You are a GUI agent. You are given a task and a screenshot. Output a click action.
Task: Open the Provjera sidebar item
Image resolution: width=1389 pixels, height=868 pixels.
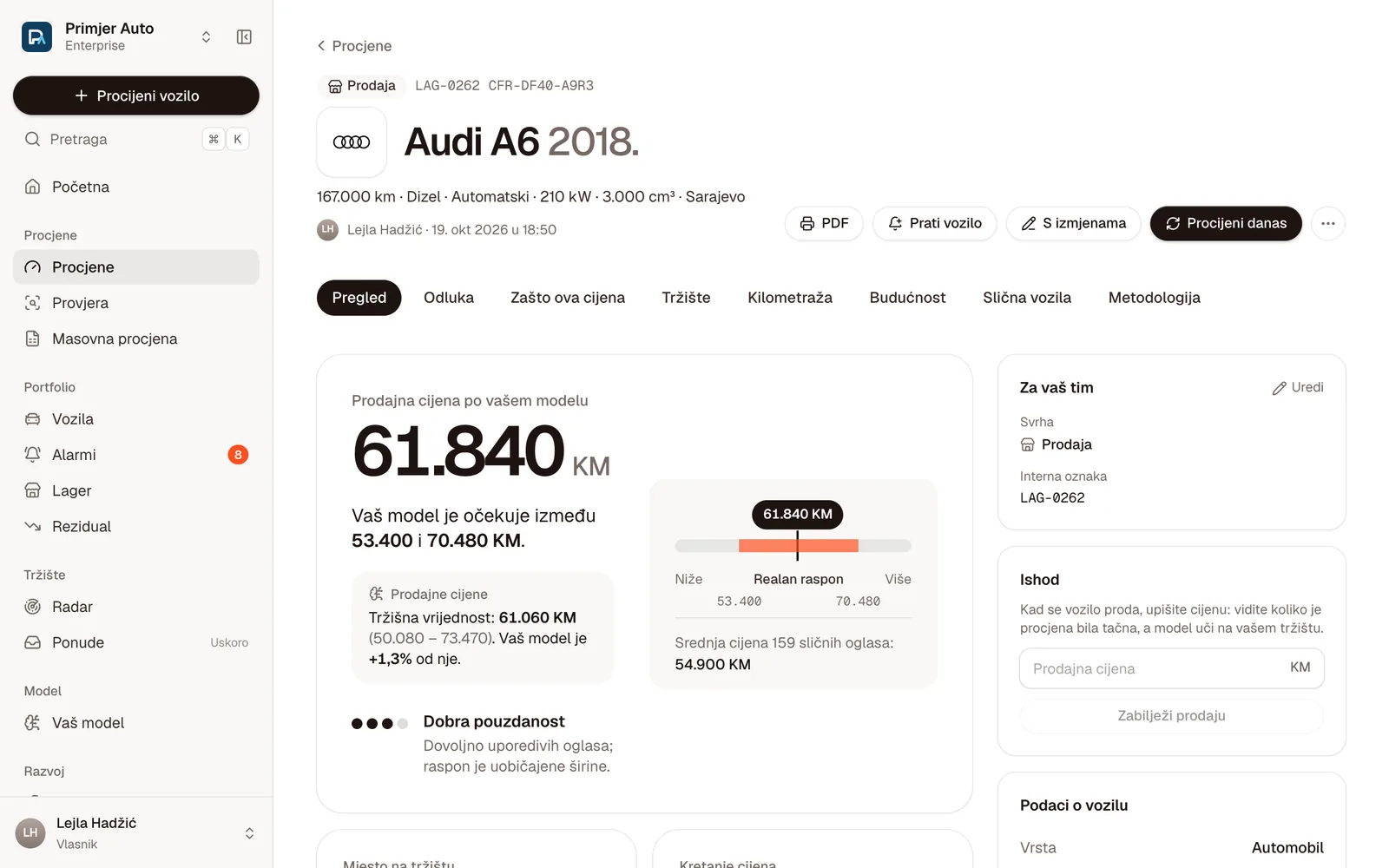click(x=136, y=303)
